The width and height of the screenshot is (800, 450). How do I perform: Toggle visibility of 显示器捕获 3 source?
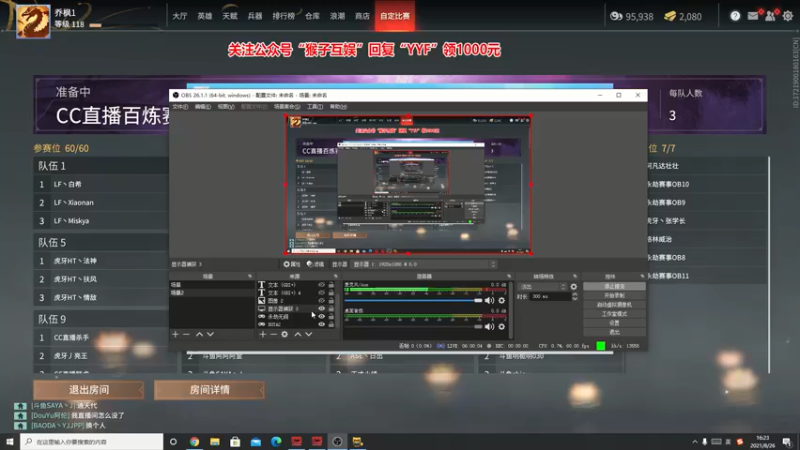click(321, 309)
